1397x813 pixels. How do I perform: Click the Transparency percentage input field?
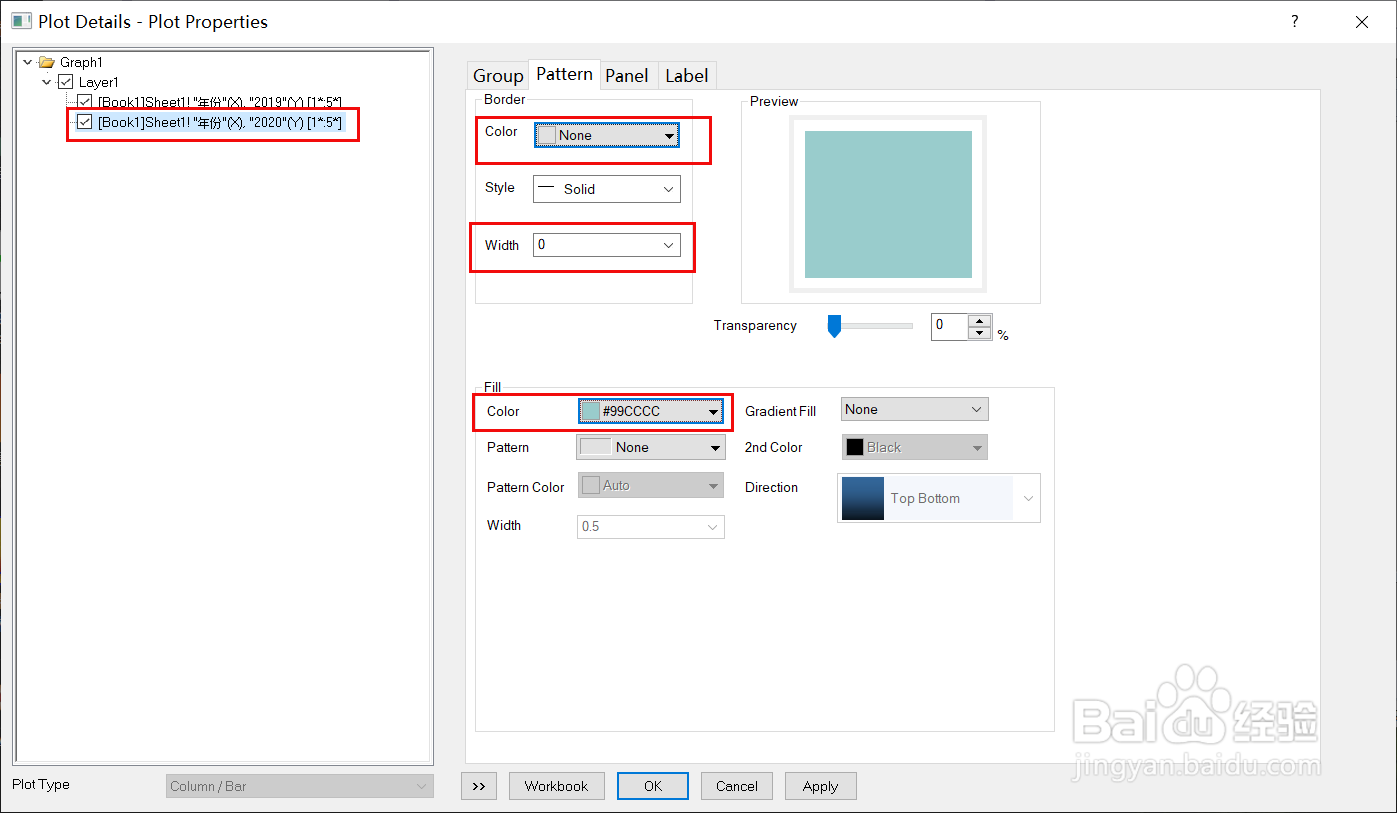(949, 327)
